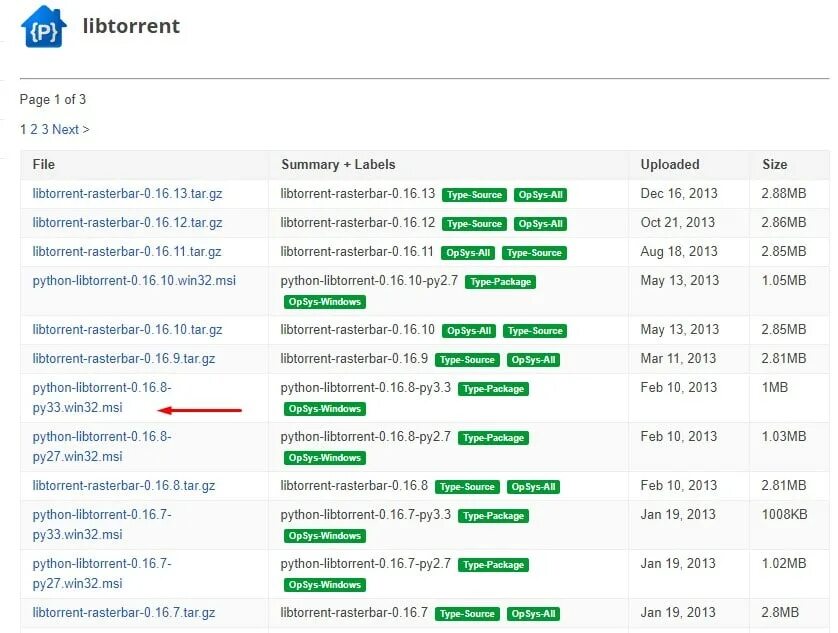Image resolution: width=838 pixels, height=633 pixels.
Task: Click the Type-Package label for 0.16.10-py2.7
Action: coord(501,282)
